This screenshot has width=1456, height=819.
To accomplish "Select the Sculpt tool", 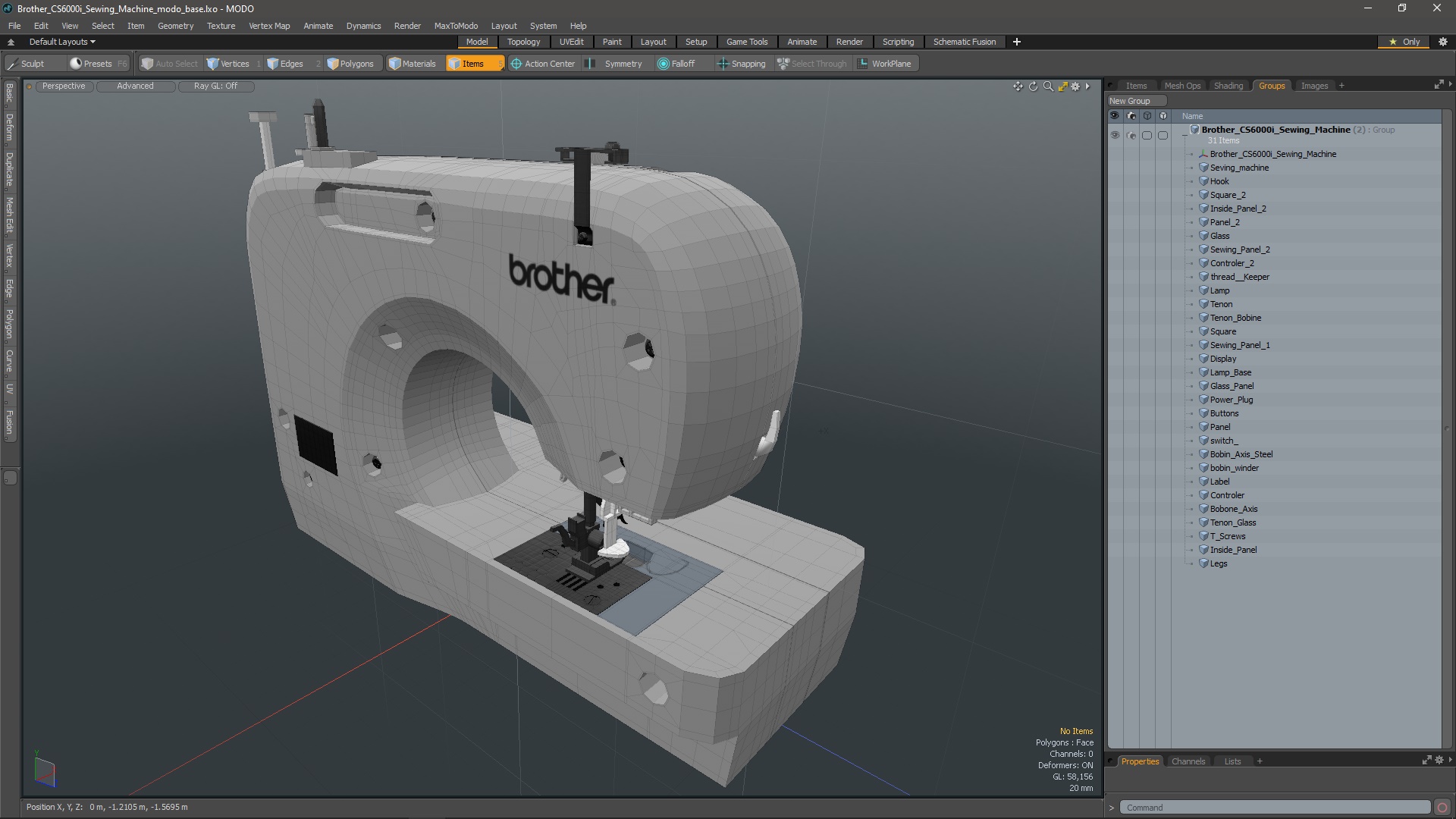I will pyautogui.click(x=27, y=64).
